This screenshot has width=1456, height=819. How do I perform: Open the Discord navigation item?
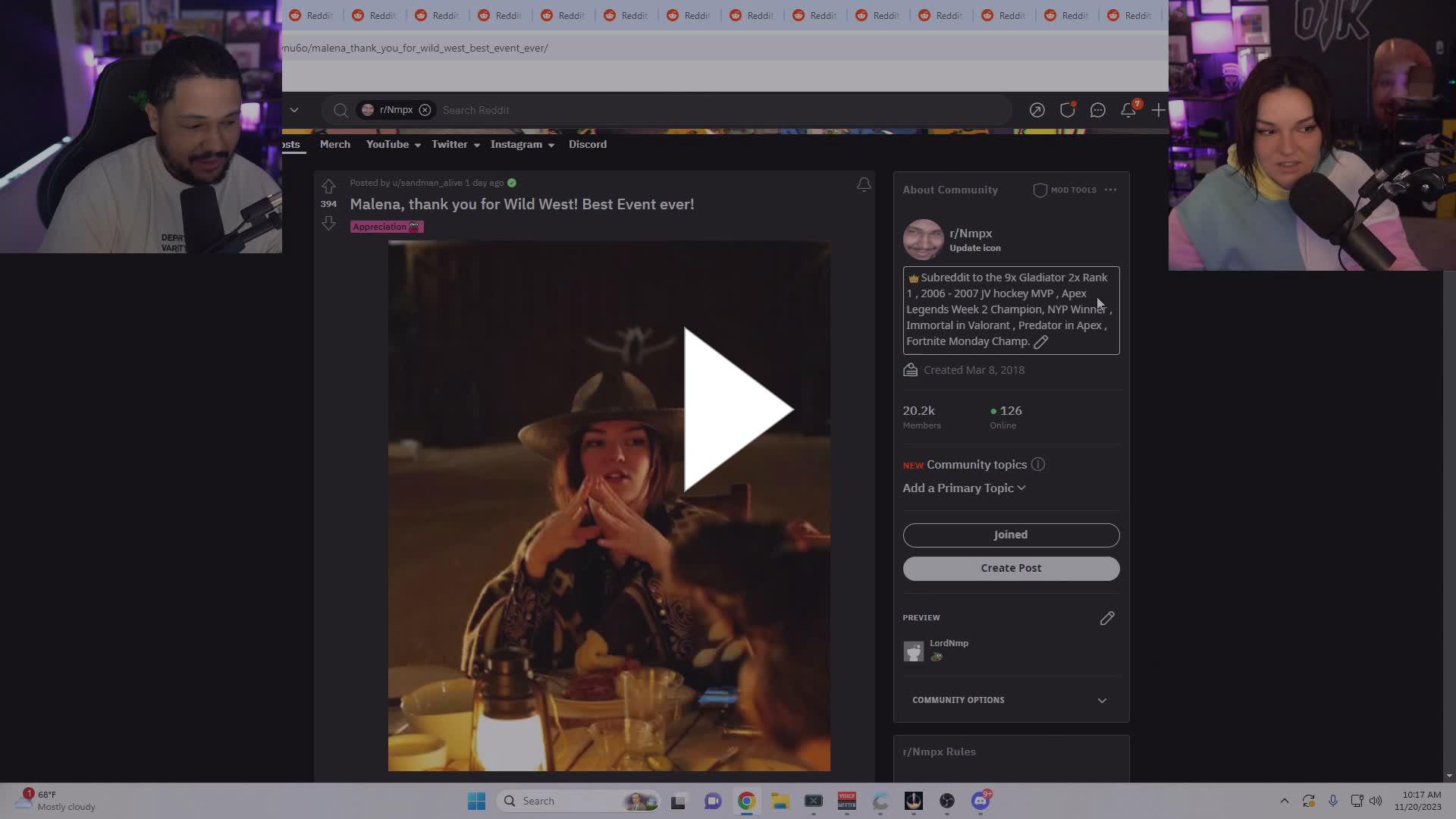(588, 144)
